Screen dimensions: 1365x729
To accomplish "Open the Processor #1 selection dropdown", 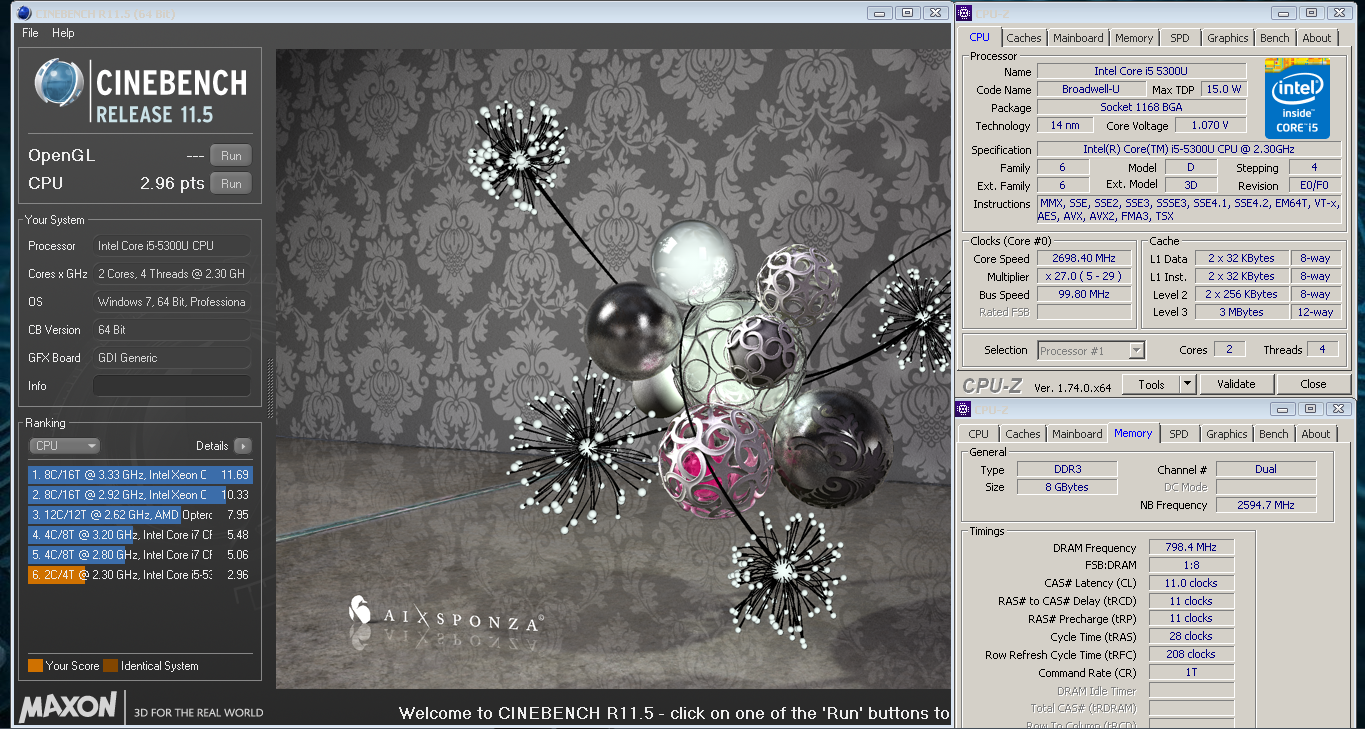I will [1091, 350].
